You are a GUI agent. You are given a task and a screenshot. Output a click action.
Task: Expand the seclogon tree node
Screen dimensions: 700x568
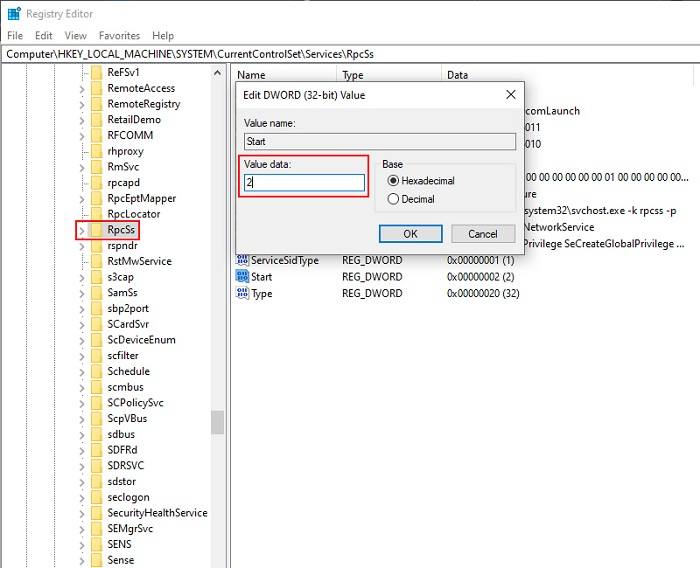[x=82, y=498]
